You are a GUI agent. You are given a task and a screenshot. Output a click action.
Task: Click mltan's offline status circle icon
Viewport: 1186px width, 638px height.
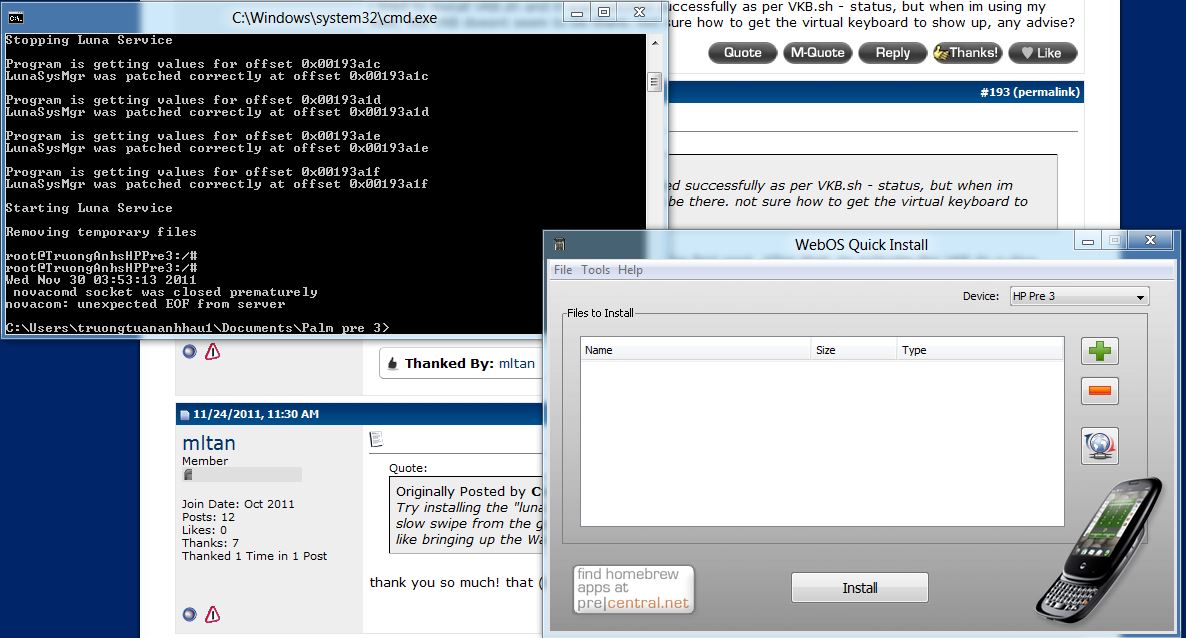[x=190, y=614]
